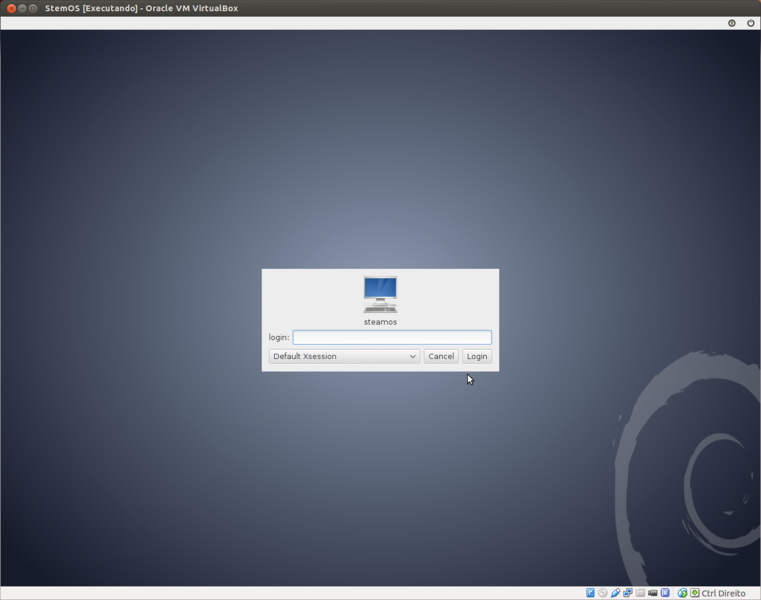Image resolution: width=761 pixels, height=600 pixels.
Task: Open the Default Xsession dropdown
Action: [344, 356]
